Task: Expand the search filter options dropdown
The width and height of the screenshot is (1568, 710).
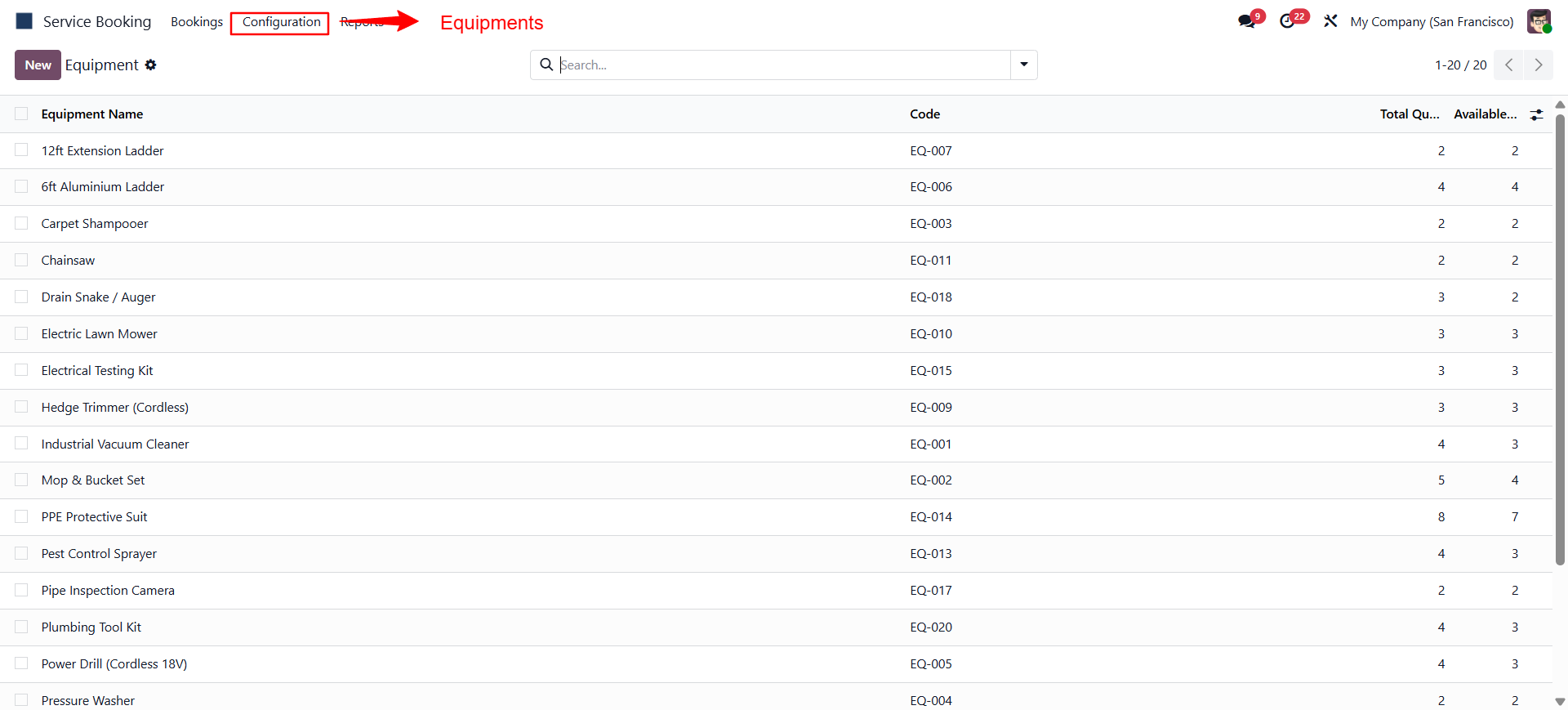Action: [x=1023, y=65]
